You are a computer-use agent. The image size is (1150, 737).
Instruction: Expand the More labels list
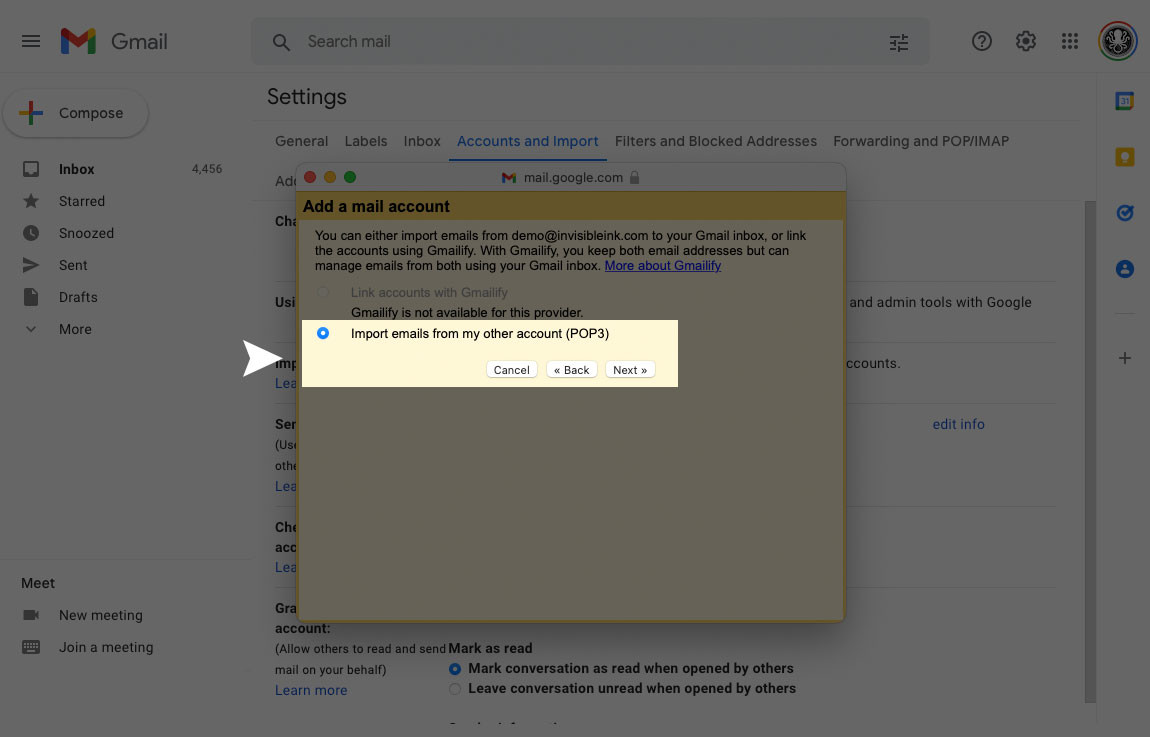coord(75,329)
